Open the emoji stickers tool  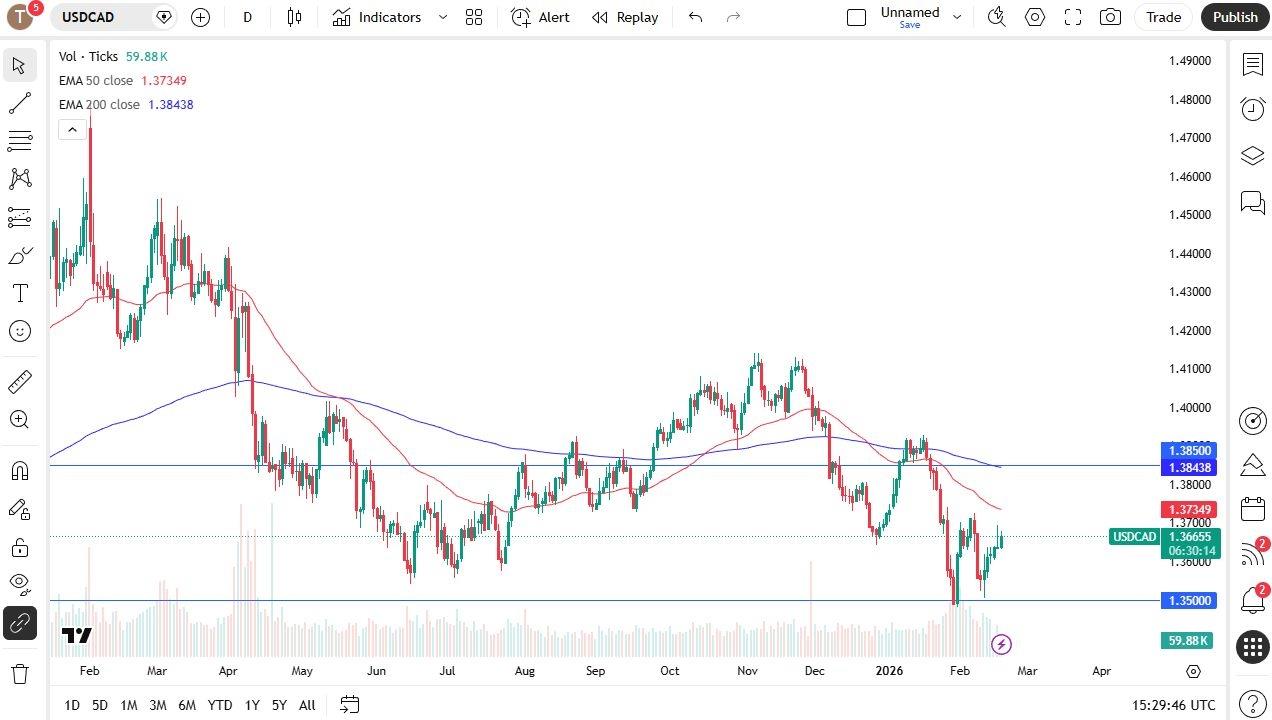20,331
